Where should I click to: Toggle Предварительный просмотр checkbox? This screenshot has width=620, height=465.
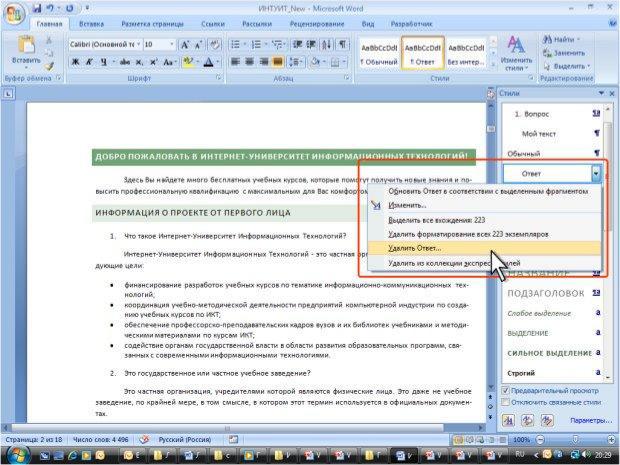point(505,391)
